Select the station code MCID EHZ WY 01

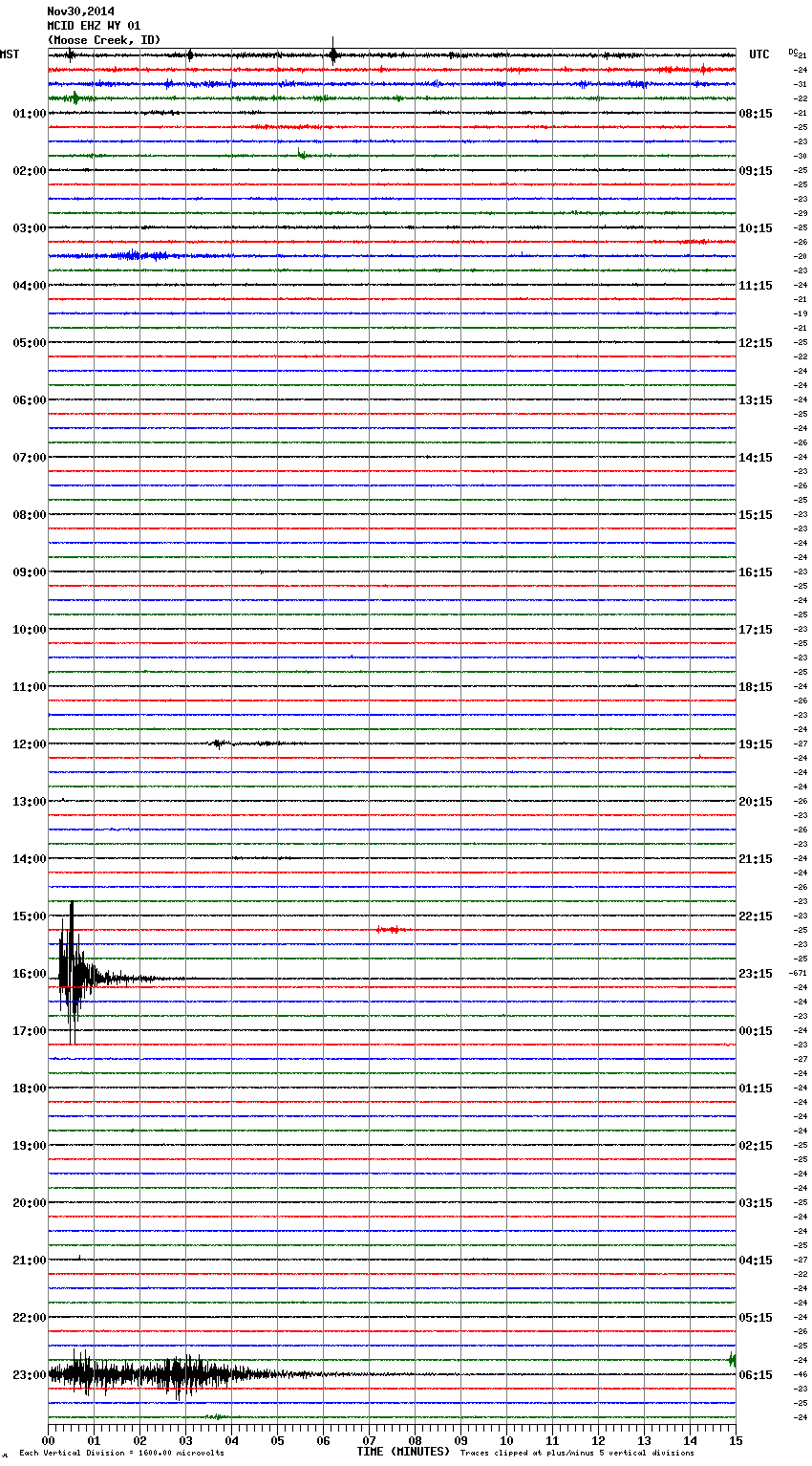[x=94, y=26]
